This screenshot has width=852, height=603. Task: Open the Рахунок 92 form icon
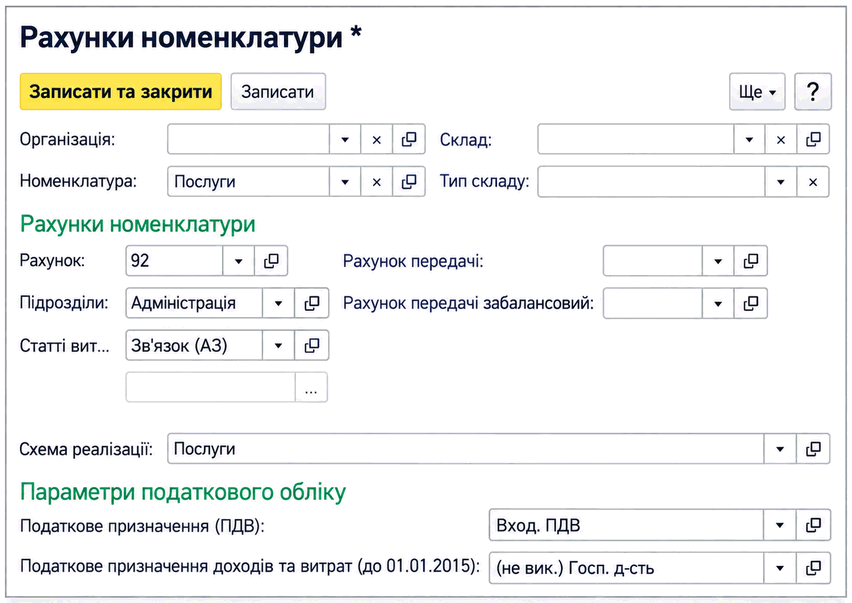(271, 261)
